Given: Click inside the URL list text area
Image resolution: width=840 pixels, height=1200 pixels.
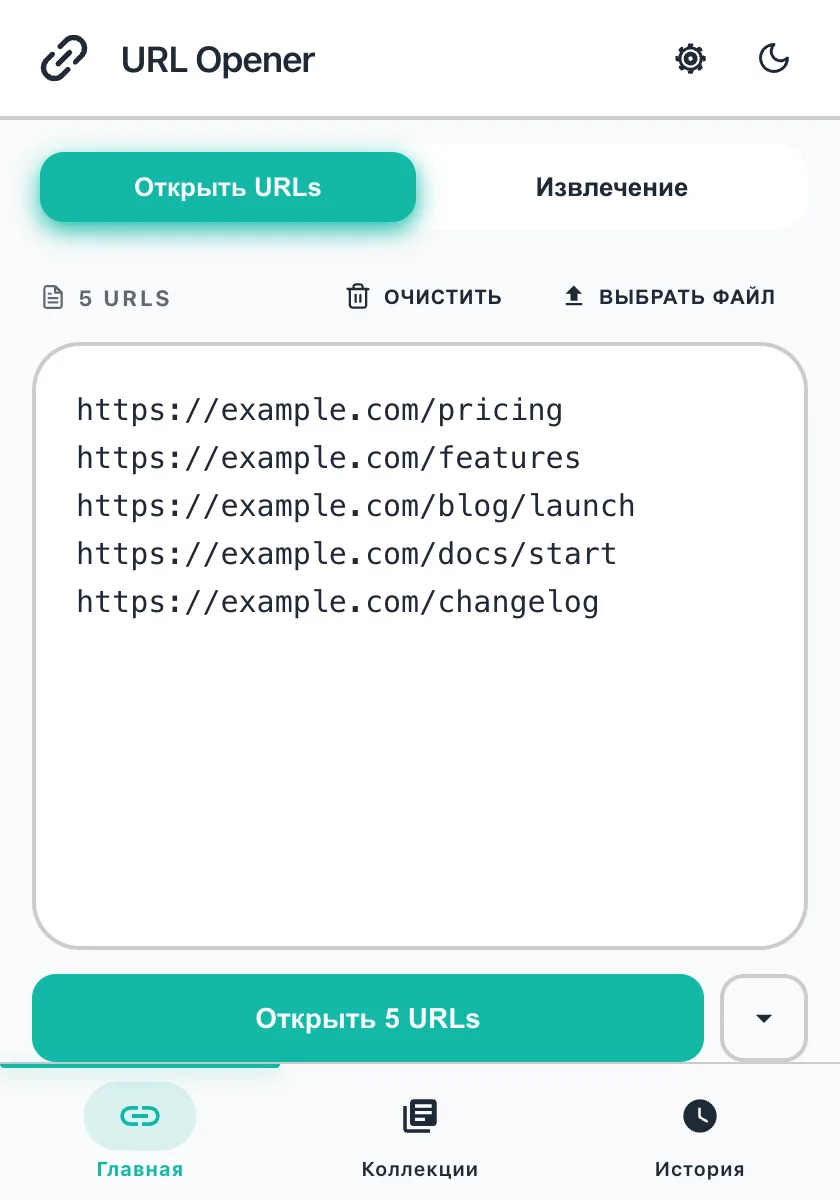Looking at the screenshot, I should tap(420, 646).
